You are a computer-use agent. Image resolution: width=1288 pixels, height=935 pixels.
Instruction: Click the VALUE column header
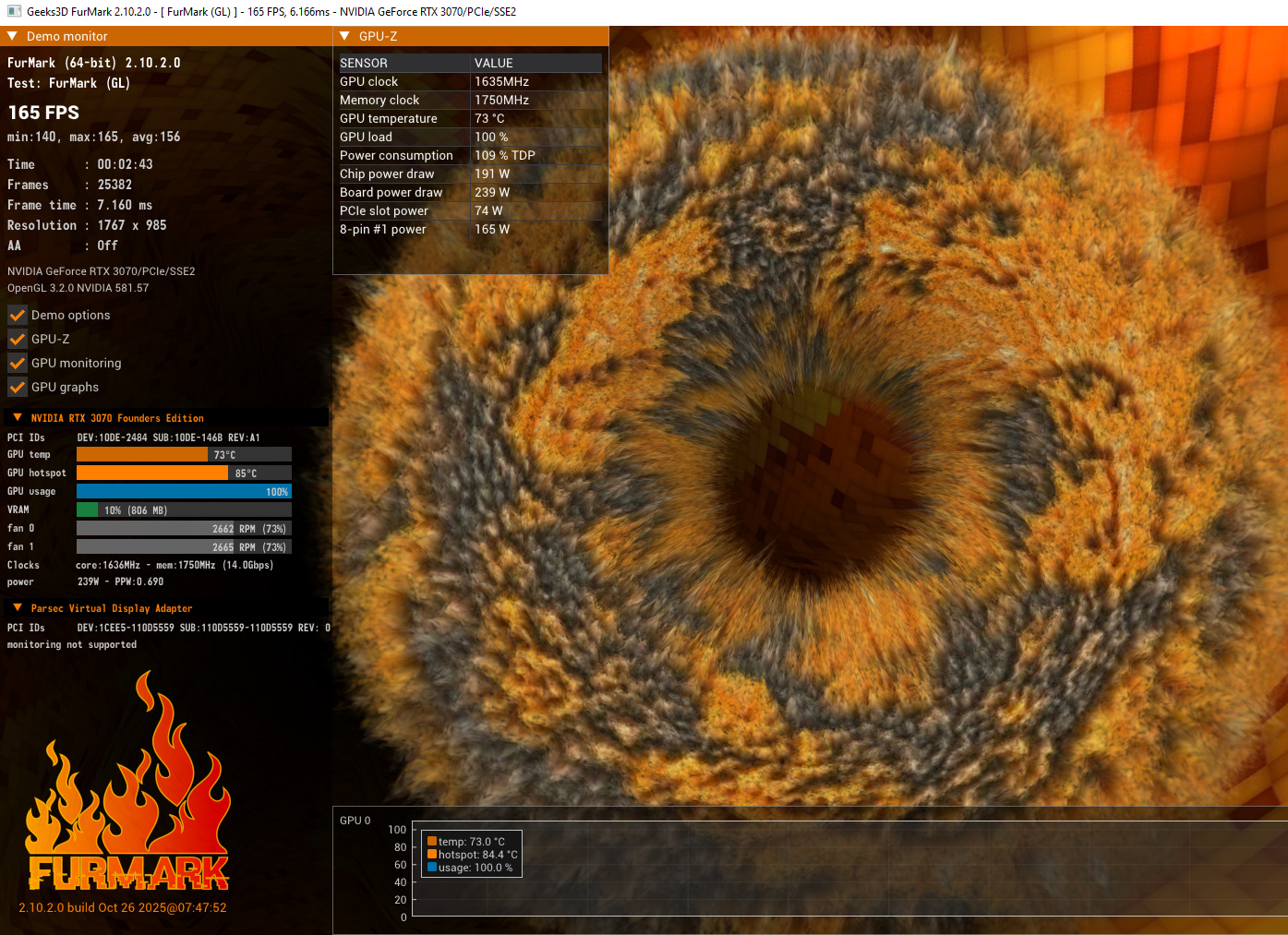(537, 63)
